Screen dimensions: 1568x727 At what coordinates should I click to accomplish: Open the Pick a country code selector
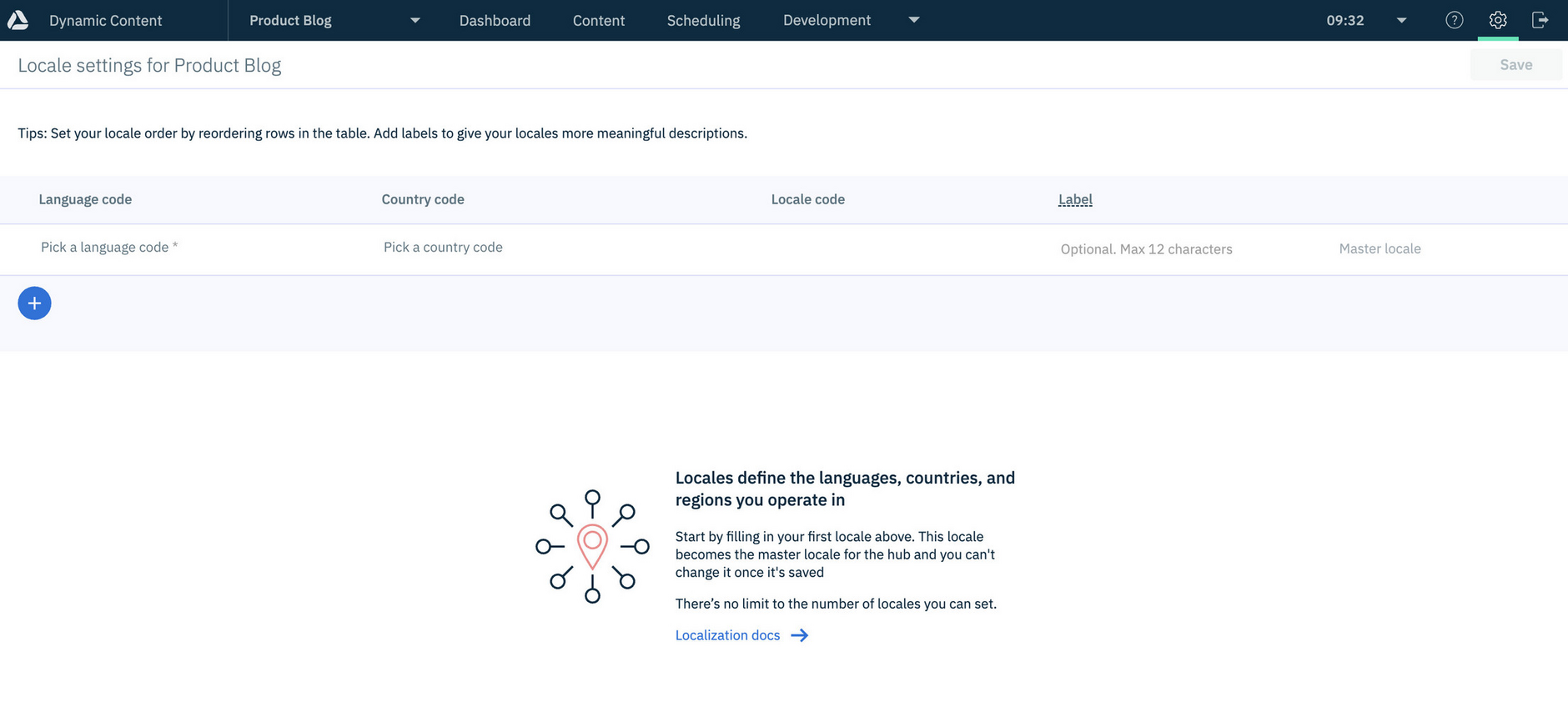pyautogui.click(x=443, y=248)
